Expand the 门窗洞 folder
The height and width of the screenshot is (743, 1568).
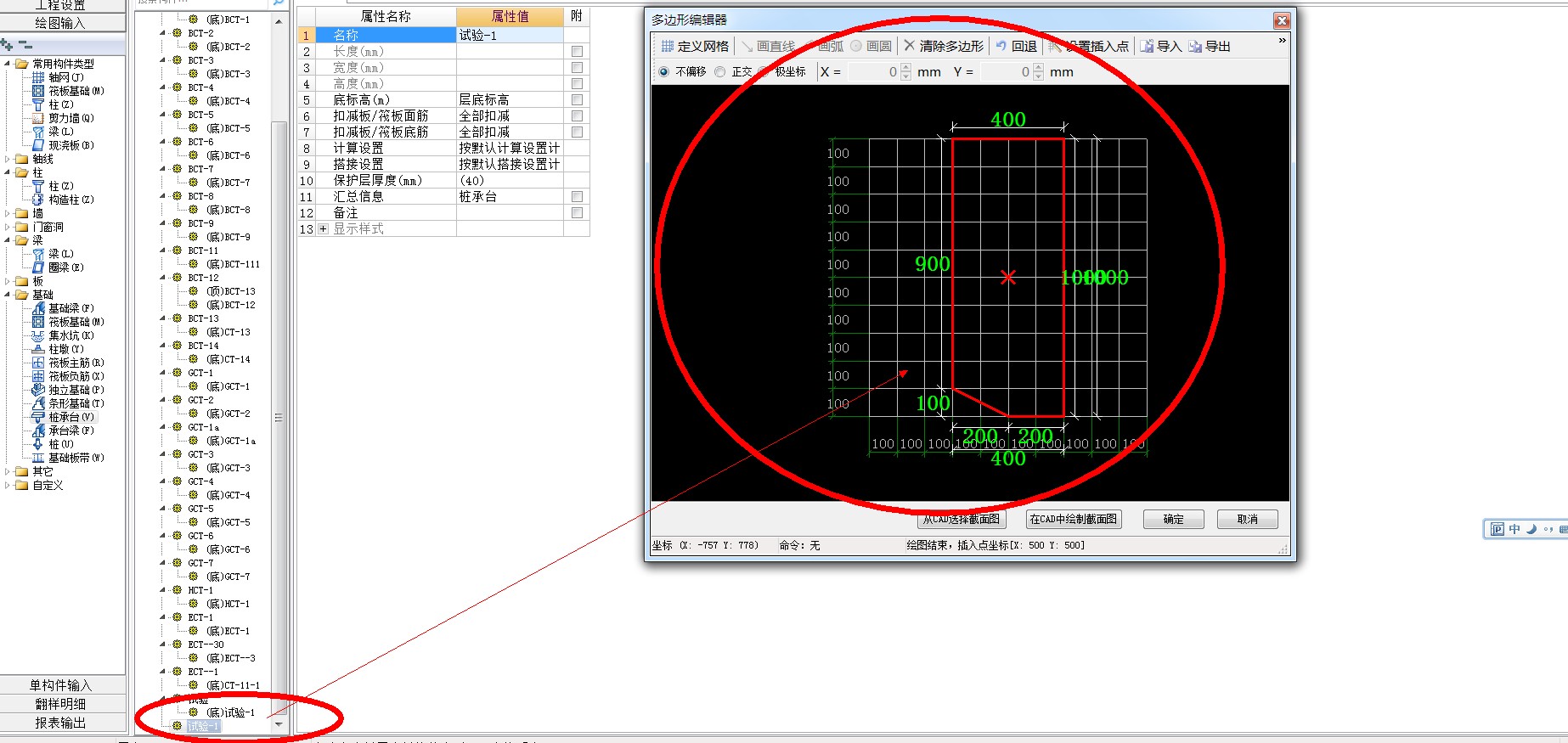[x=8, y=227]
